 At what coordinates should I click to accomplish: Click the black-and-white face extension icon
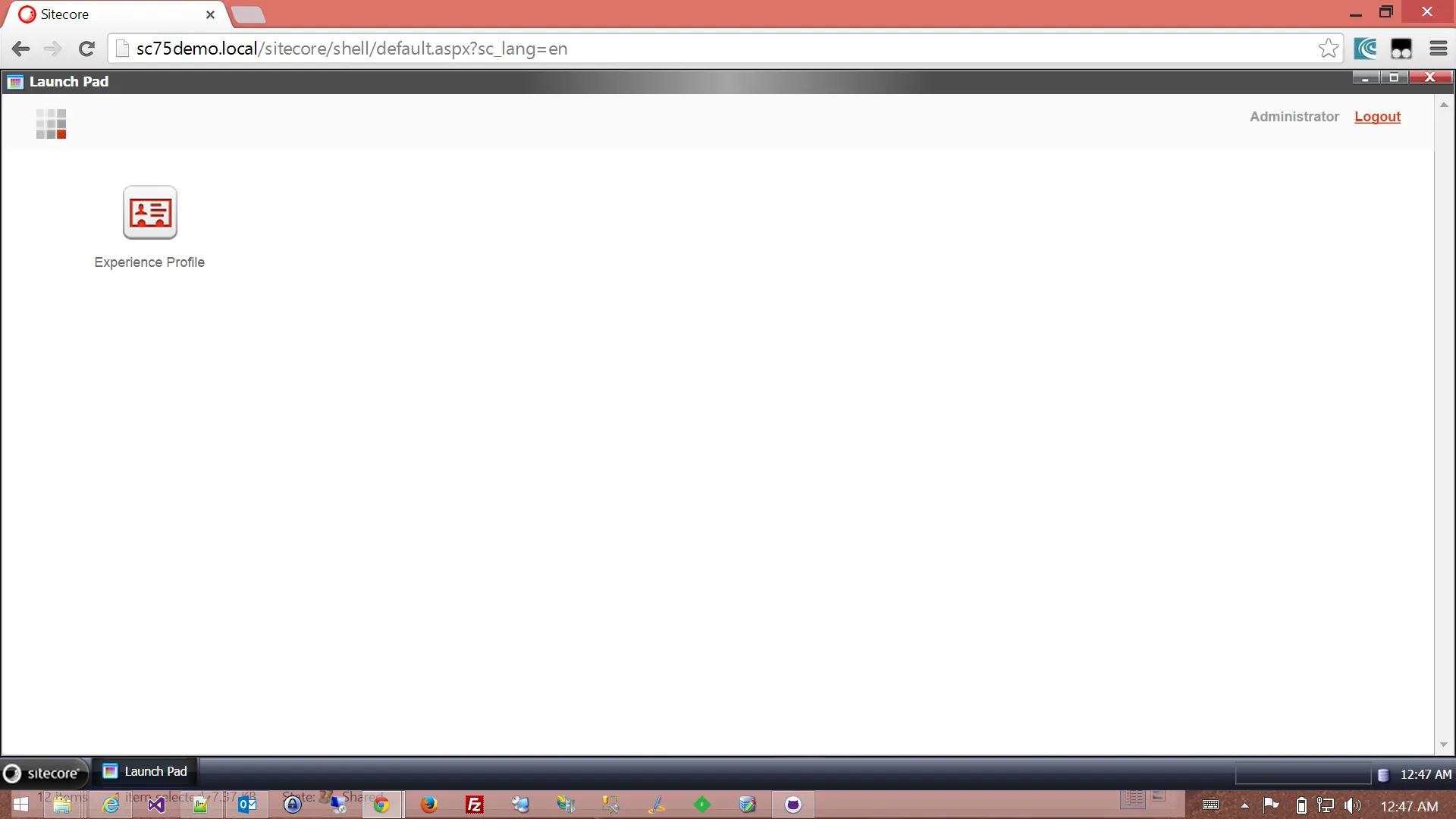1401,49
